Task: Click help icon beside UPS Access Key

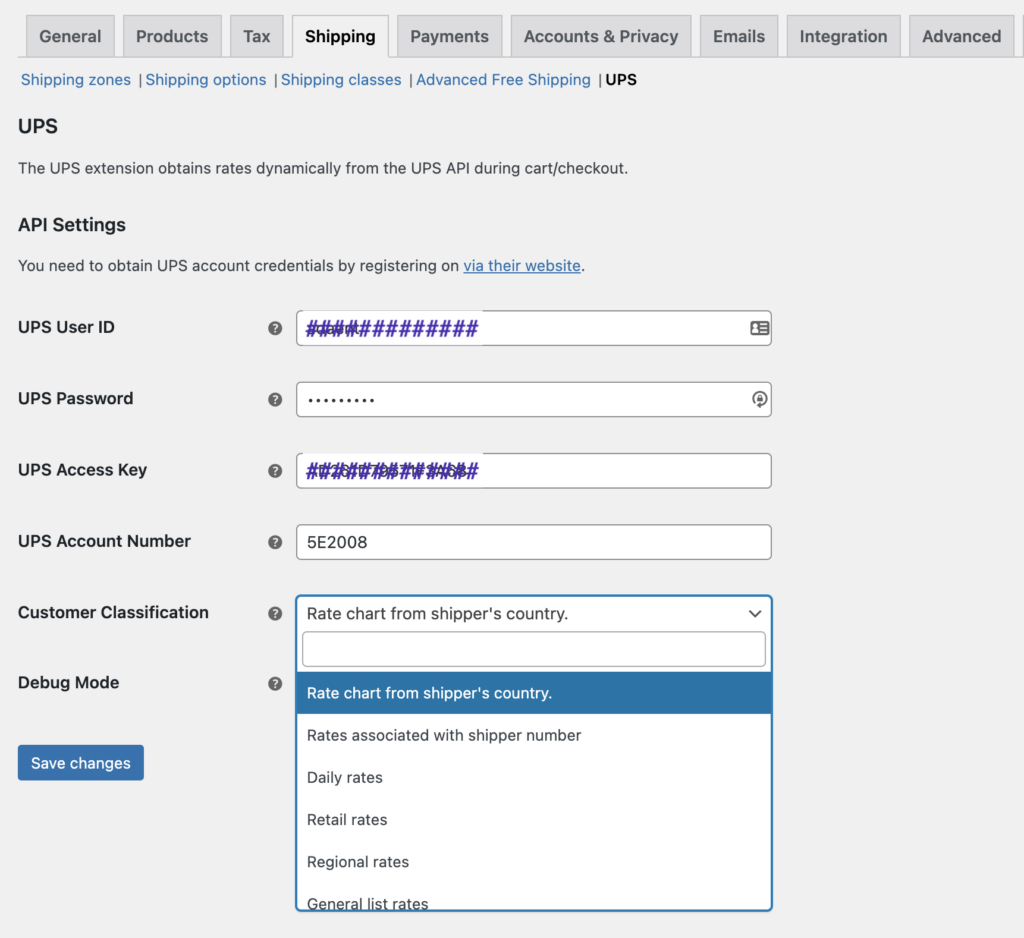Action: [275, 470]
